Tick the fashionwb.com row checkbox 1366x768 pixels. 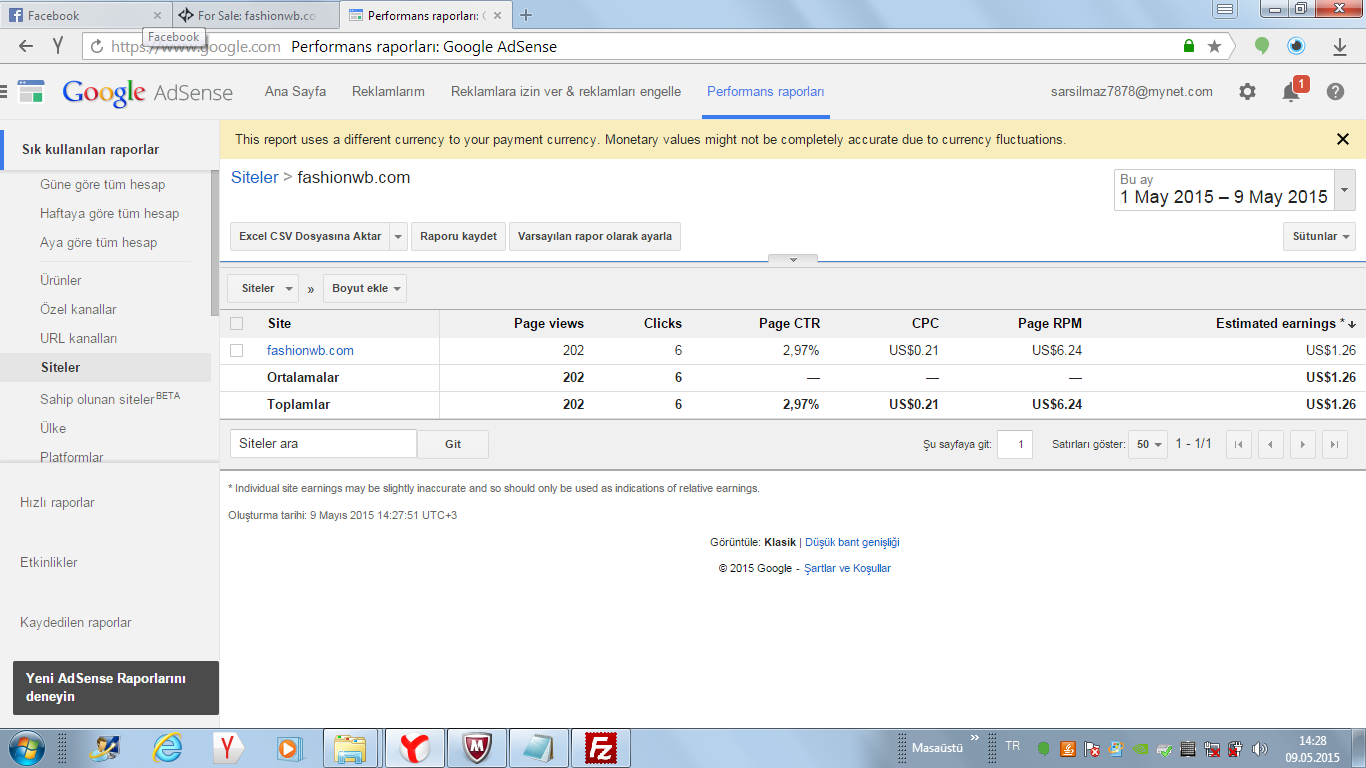(237, 350)
